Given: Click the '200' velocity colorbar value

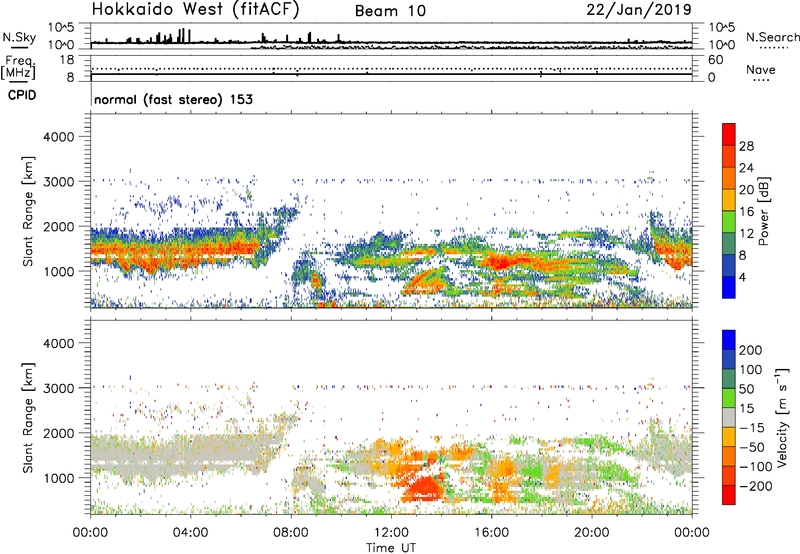Looking at the screenshot, I should 751,350.
